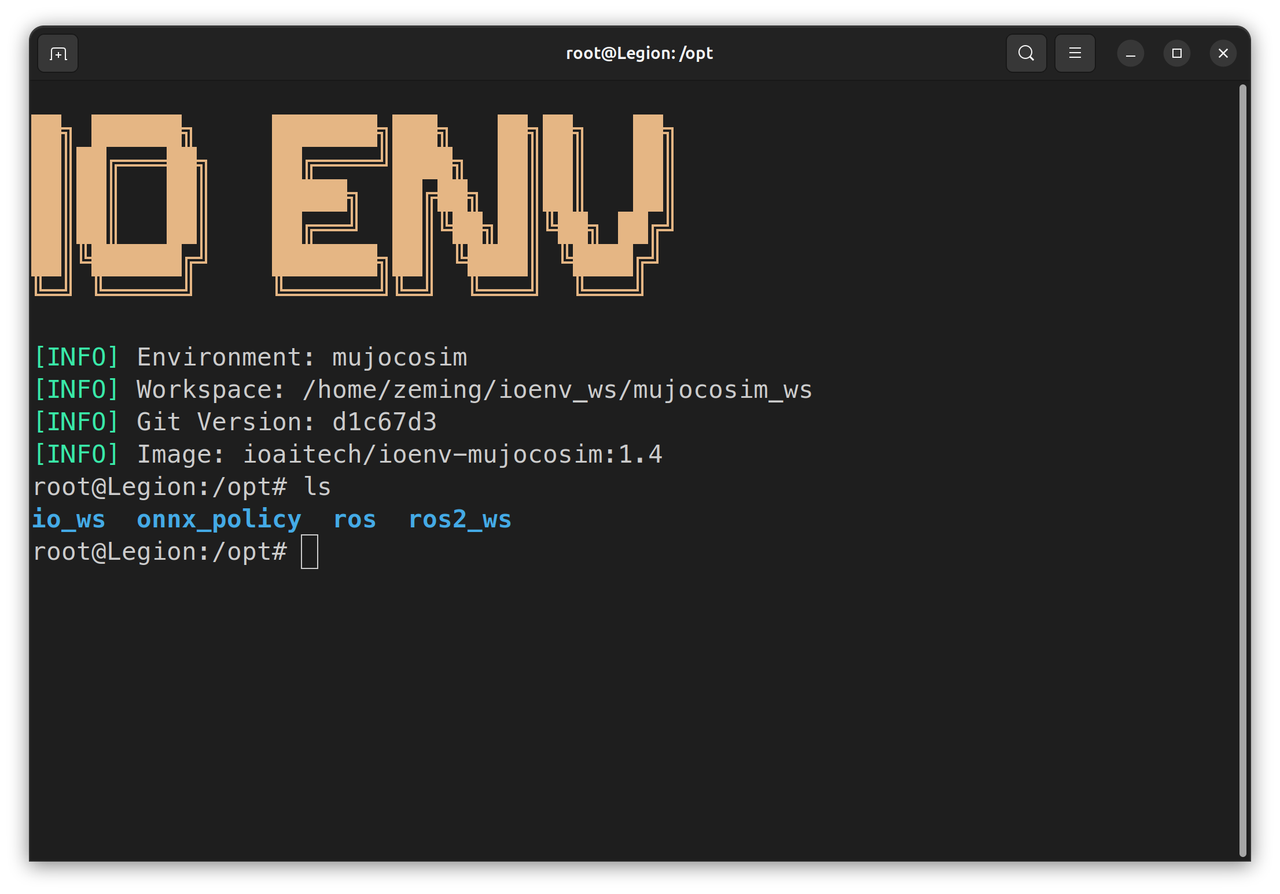Click the search icon in the header
1280x894 pixels.
tap(1026, 53)
